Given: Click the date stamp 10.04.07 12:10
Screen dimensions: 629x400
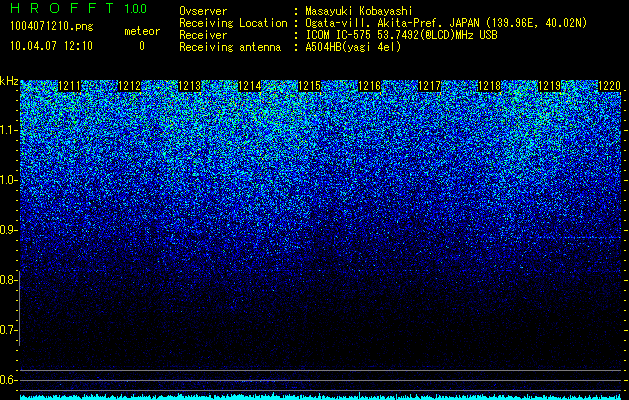Looking at the screenshot, I should (x=52, y=46).
